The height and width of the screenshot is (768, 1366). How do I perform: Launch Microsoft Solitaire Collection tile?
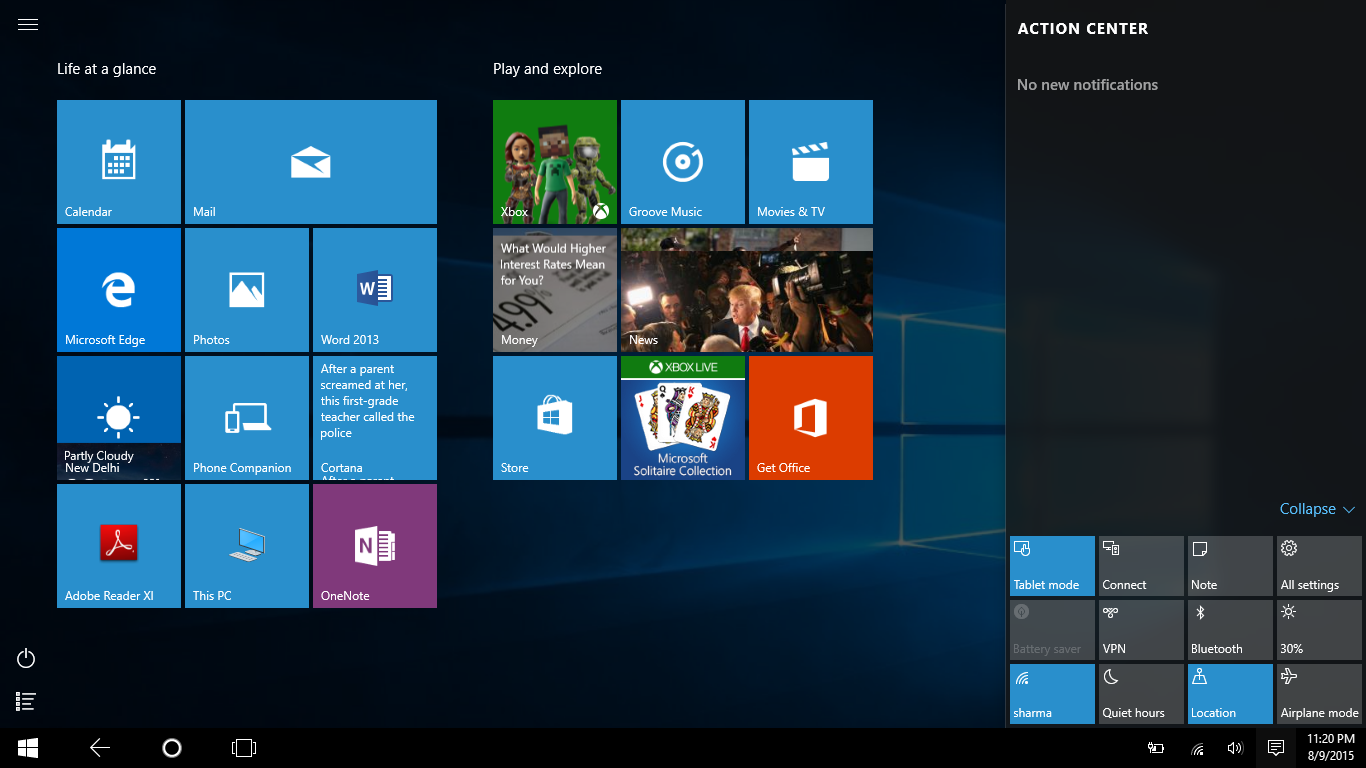pyautogui.click(x=683, y=418)
